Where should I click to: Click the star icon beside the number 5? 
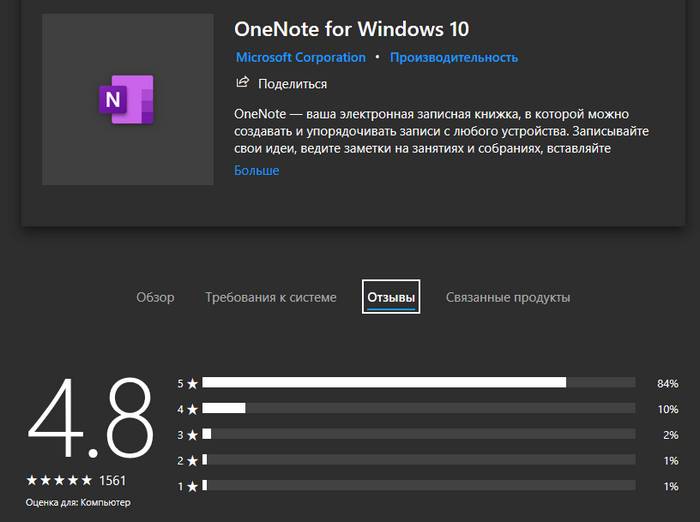192,383
